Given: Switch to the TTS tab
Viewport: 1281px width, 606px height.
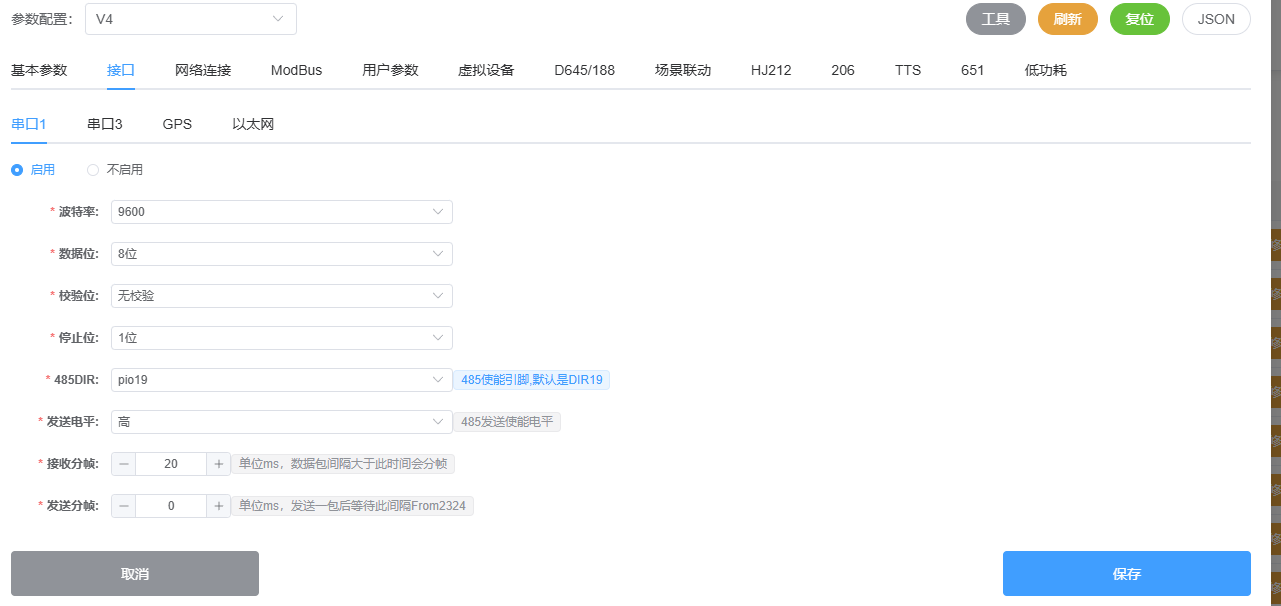Looking at the screenshot, I should point(908,70).
